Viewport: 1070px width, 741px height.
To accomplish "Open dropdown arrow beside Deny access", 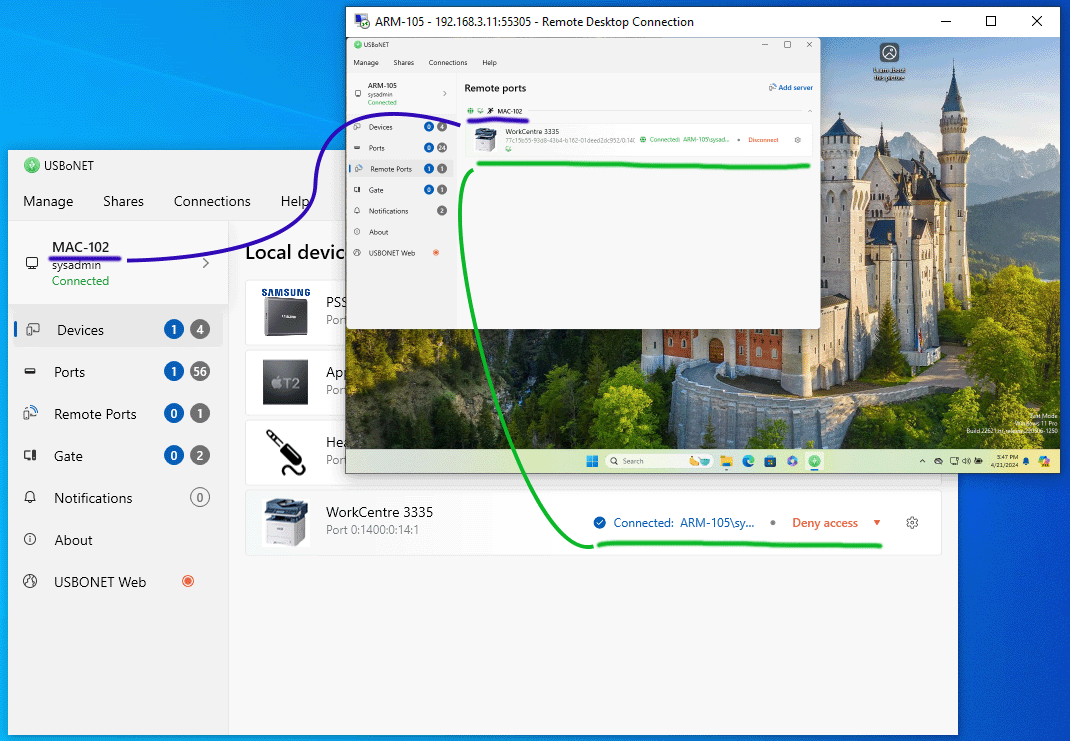I will coord(877,523).
